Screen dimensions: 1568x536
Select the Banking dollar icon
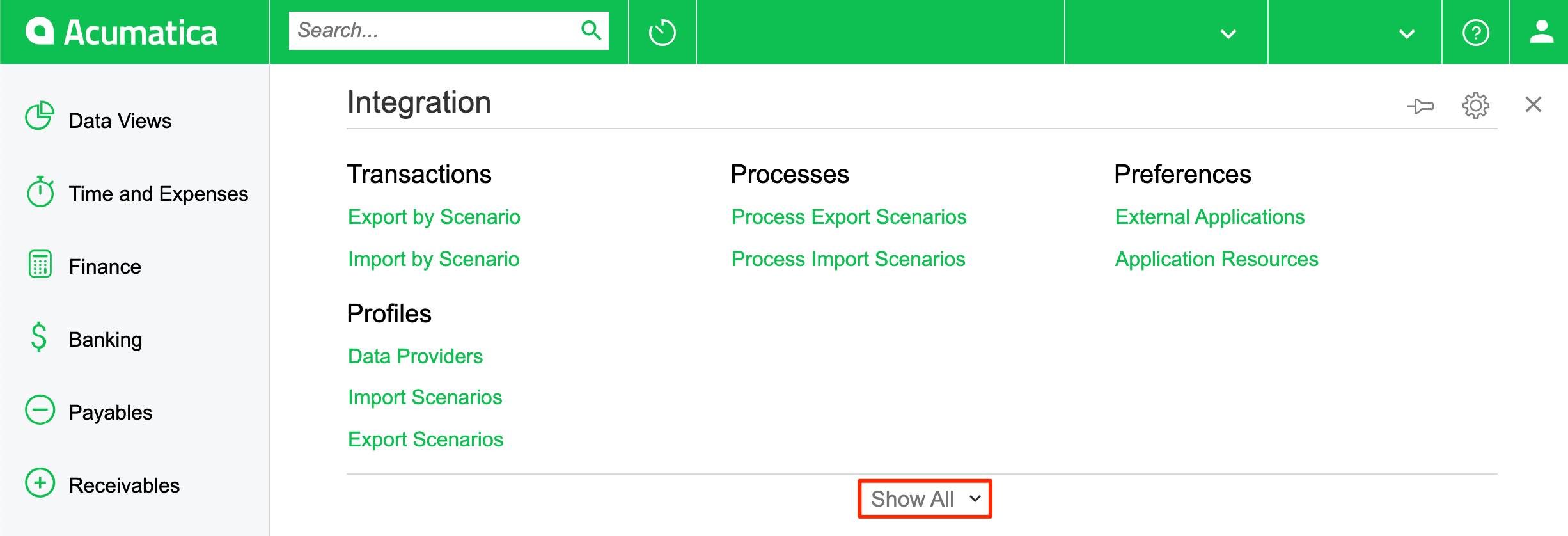pyautogui.click(x=39, y=337)
